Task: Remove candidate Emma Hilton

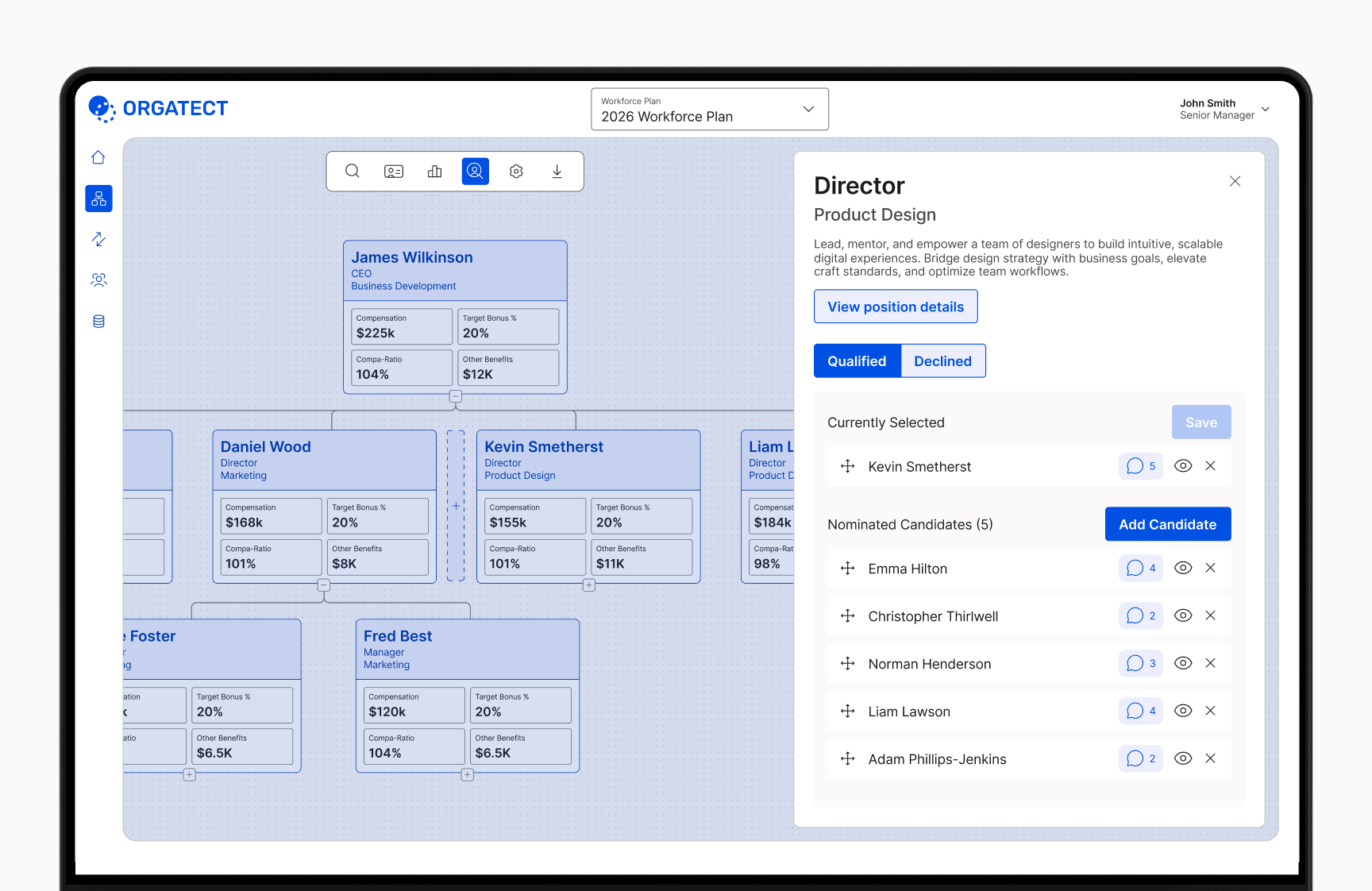Action: pyautogui.click(x=1211, y=568)
